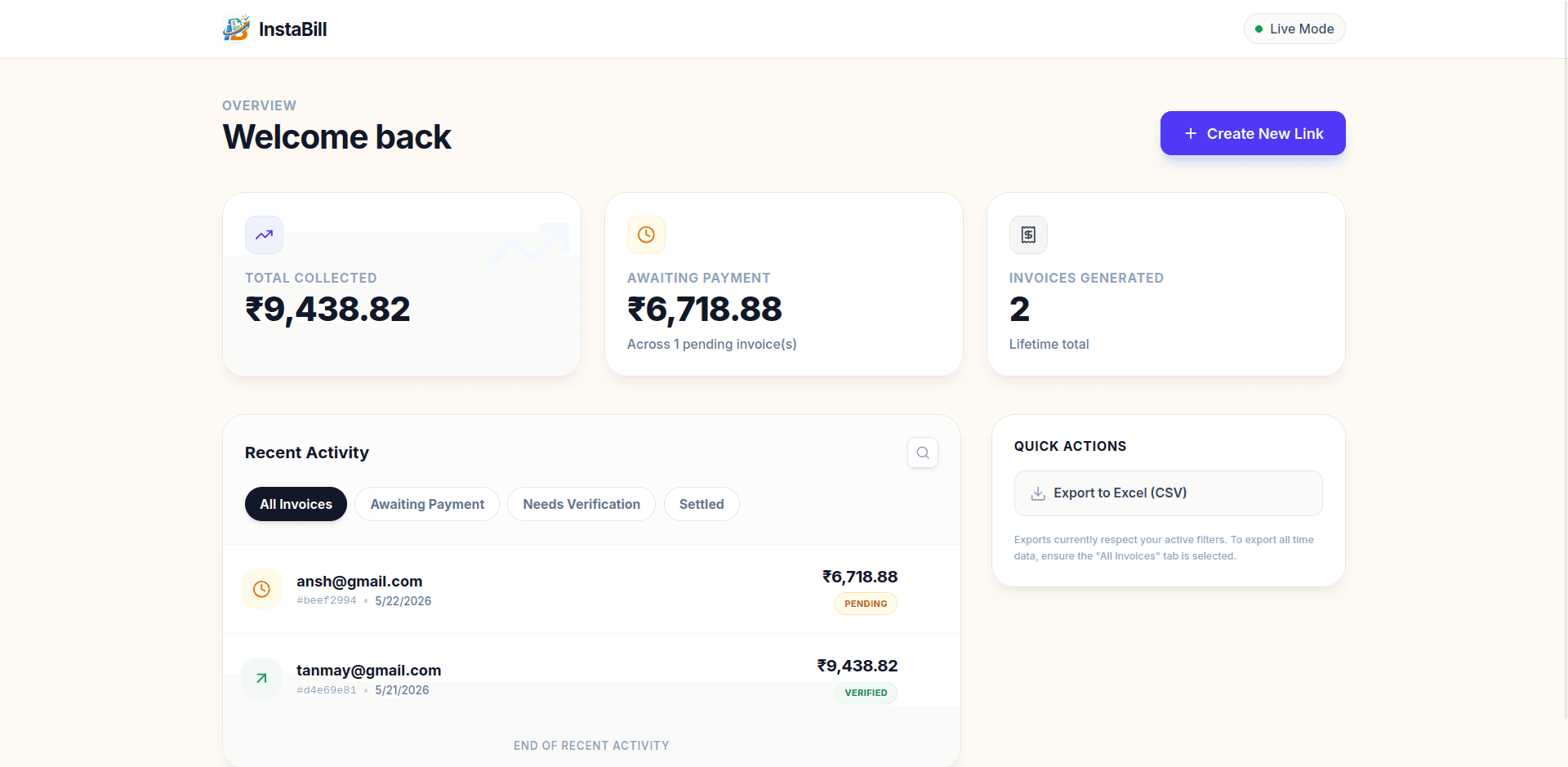Image resolution: width=1568 pixels, height=767 pixels.
Task: Click the clock icon in Awaiting Payment card
Action: coord(646,235)
